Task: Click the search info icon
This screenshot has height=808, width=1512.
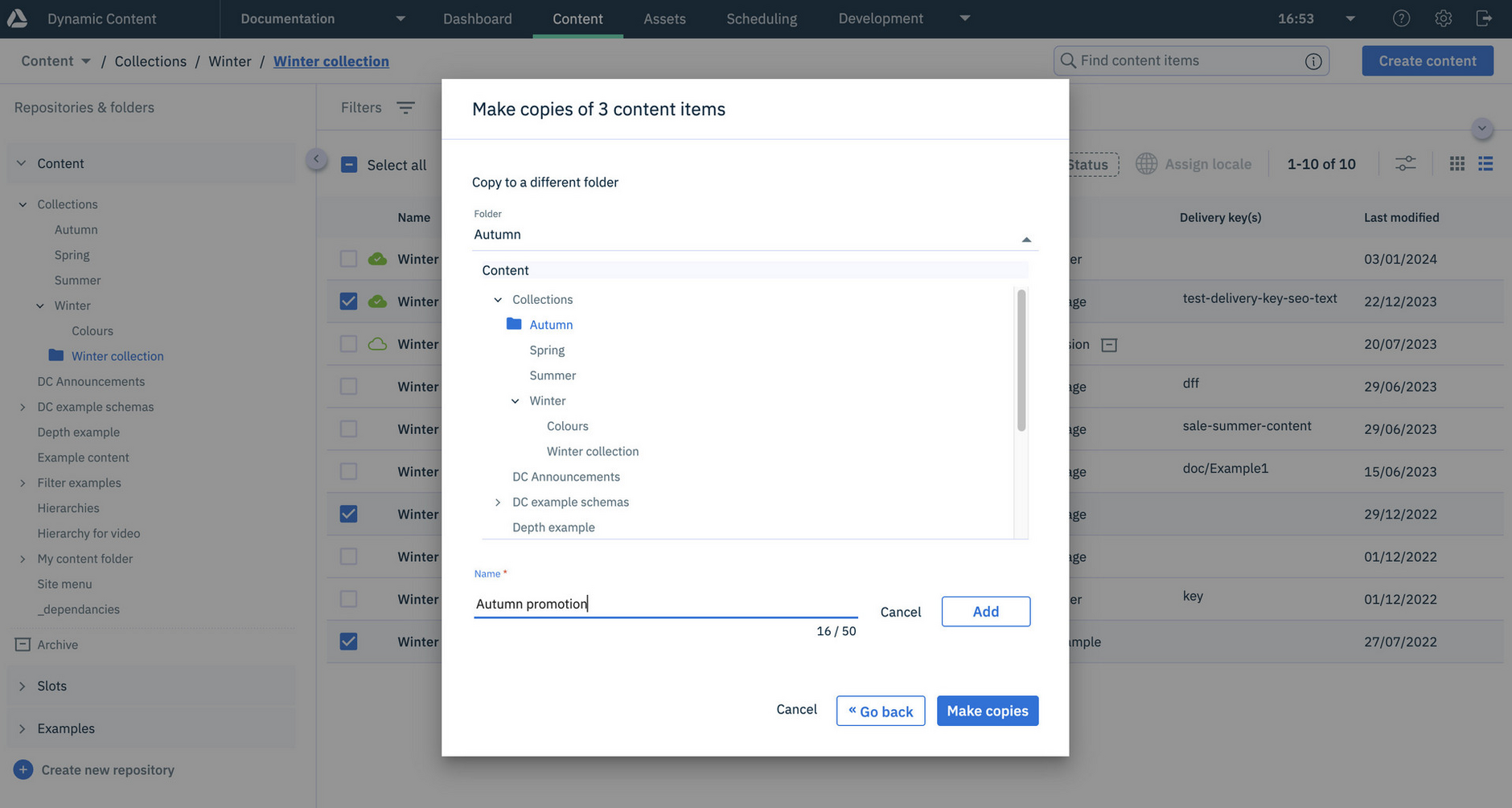Action: (x=1313, y=61)
